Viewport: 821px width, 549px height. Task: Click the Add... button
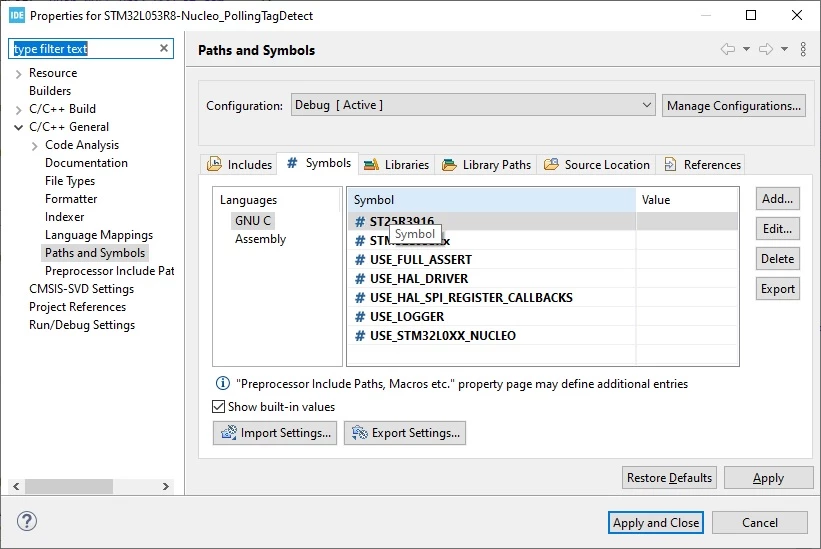click(x=778, y=199)
